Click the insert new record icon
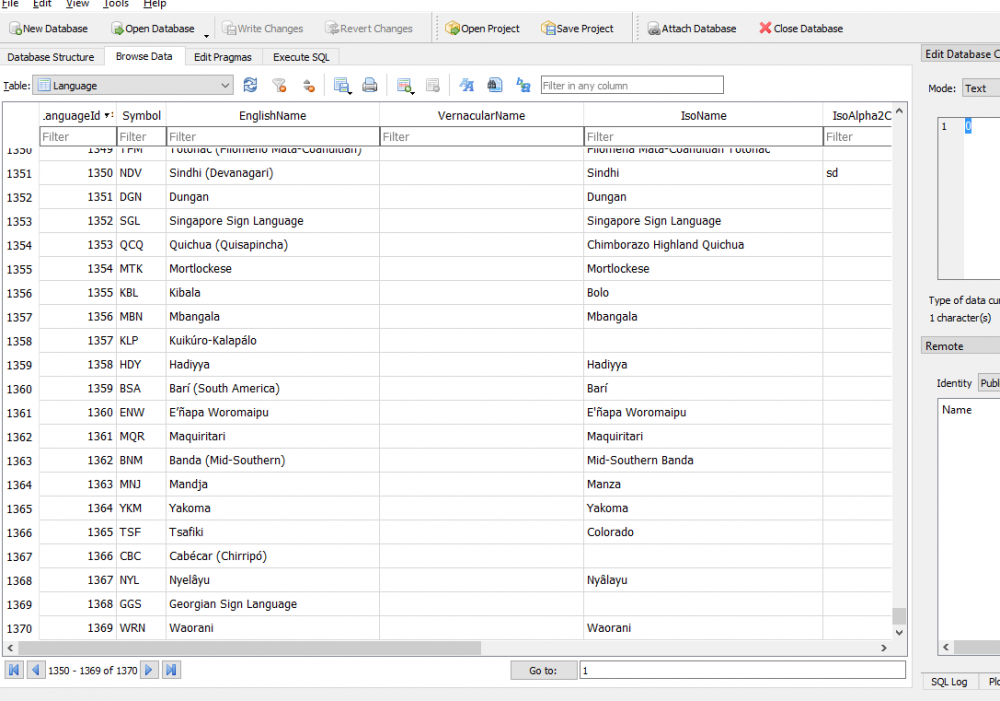Image resolution: width=1000 pixels, height=701 pixels. [x=404, y=86]
